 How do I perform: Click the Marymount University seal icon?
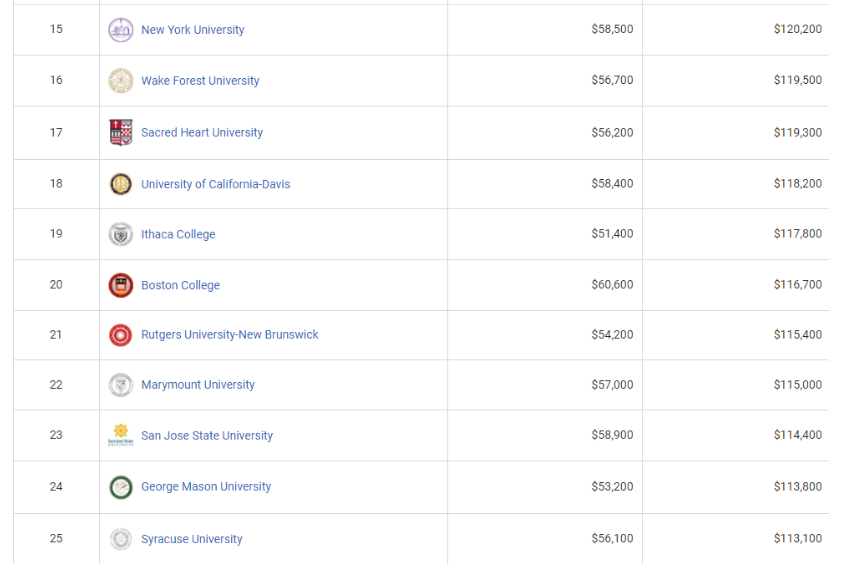(121, 385)
